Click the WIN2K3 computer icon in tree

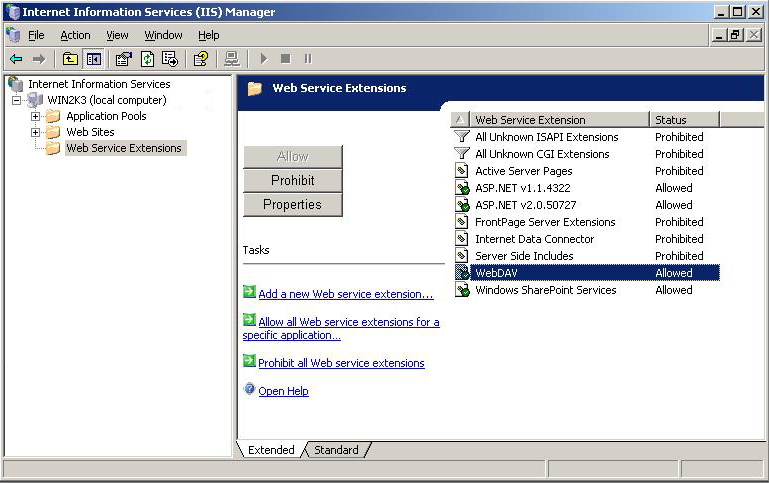35,100
